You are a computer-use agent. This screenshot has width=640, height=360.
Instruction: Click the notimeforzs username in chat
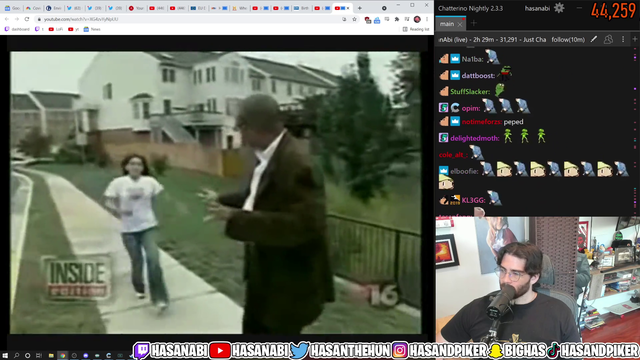pos(481,122)
